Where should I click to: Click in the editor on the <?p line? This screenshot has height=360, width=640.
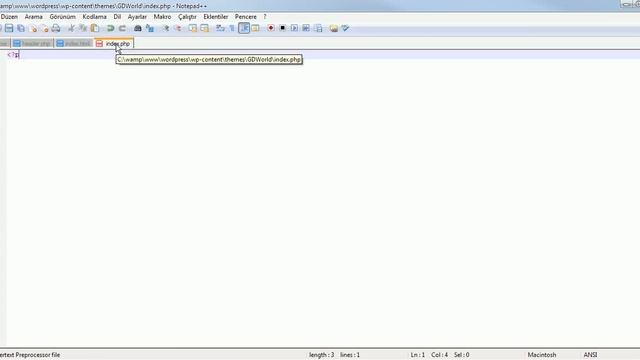[322, 55]
